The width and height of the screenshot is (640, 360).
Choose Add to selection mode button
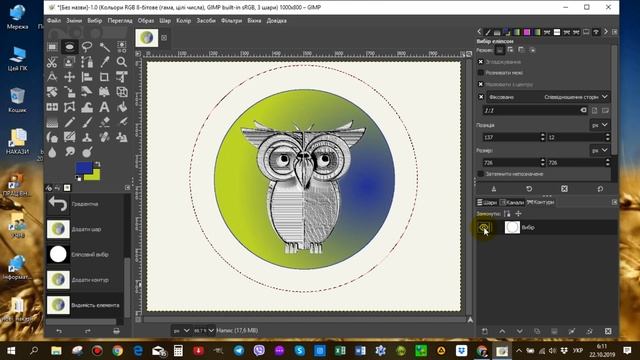[x=510, y=50]
